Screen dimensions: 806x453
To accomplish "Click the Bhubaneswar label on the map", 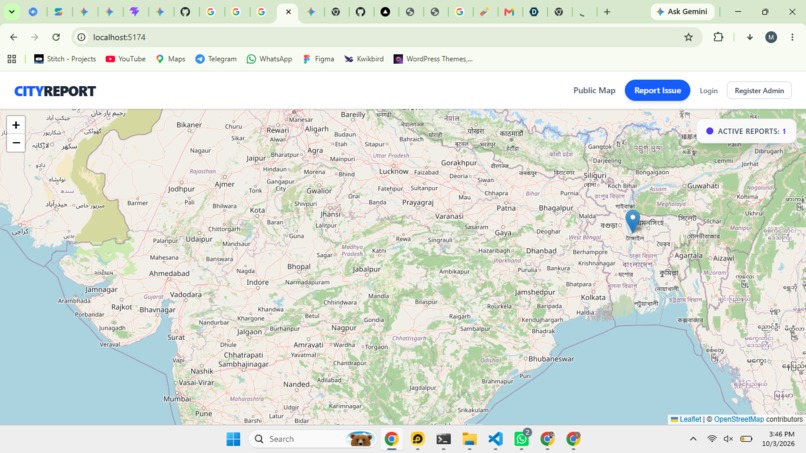I will pos(551,359).
